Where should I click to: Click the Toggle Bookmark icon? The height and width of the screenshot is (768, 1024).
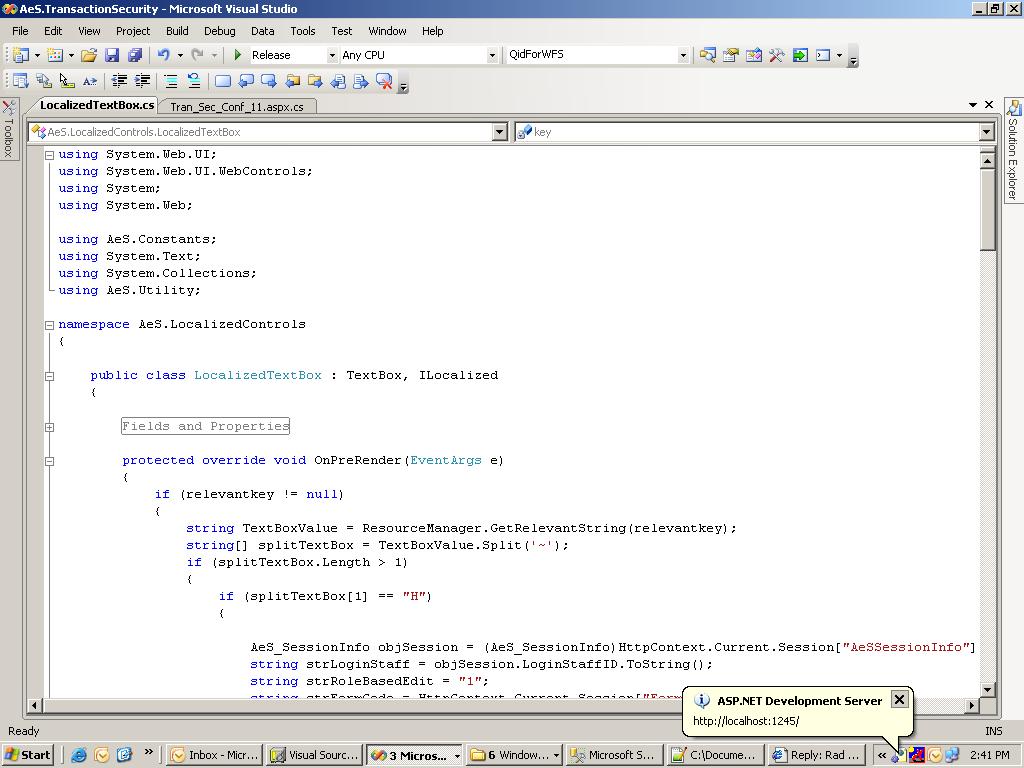point(223,81)
